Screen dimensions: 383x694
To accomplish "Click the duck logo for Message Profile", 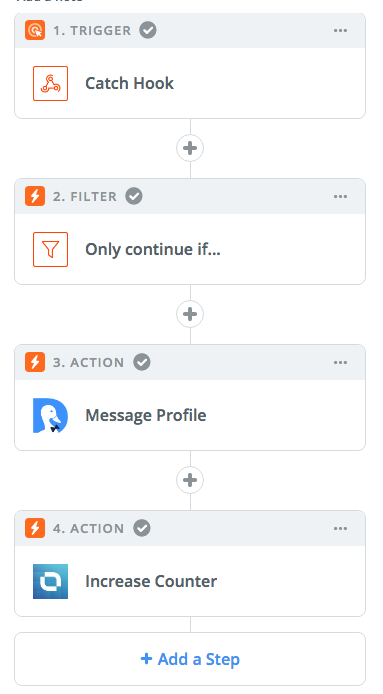I will click(x=50, y=416).
